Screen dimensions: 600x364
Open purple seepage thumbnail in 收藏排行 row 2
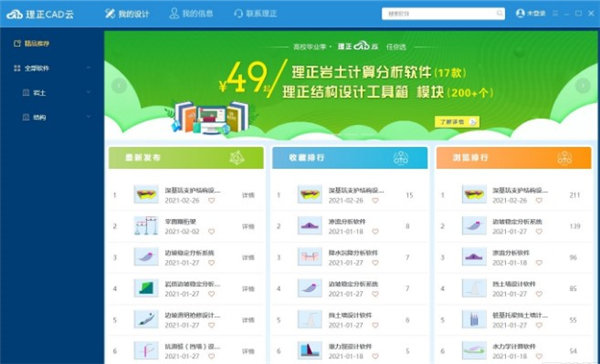click(310, 226)
